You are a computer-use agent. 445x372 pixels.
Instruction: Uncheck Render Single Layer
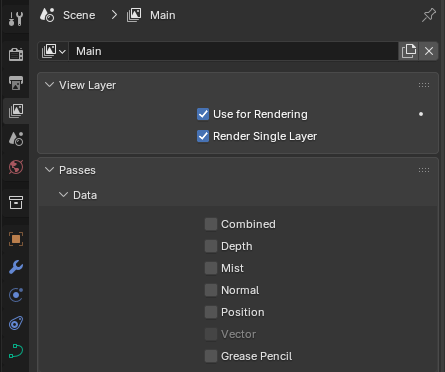coord(203,136)
